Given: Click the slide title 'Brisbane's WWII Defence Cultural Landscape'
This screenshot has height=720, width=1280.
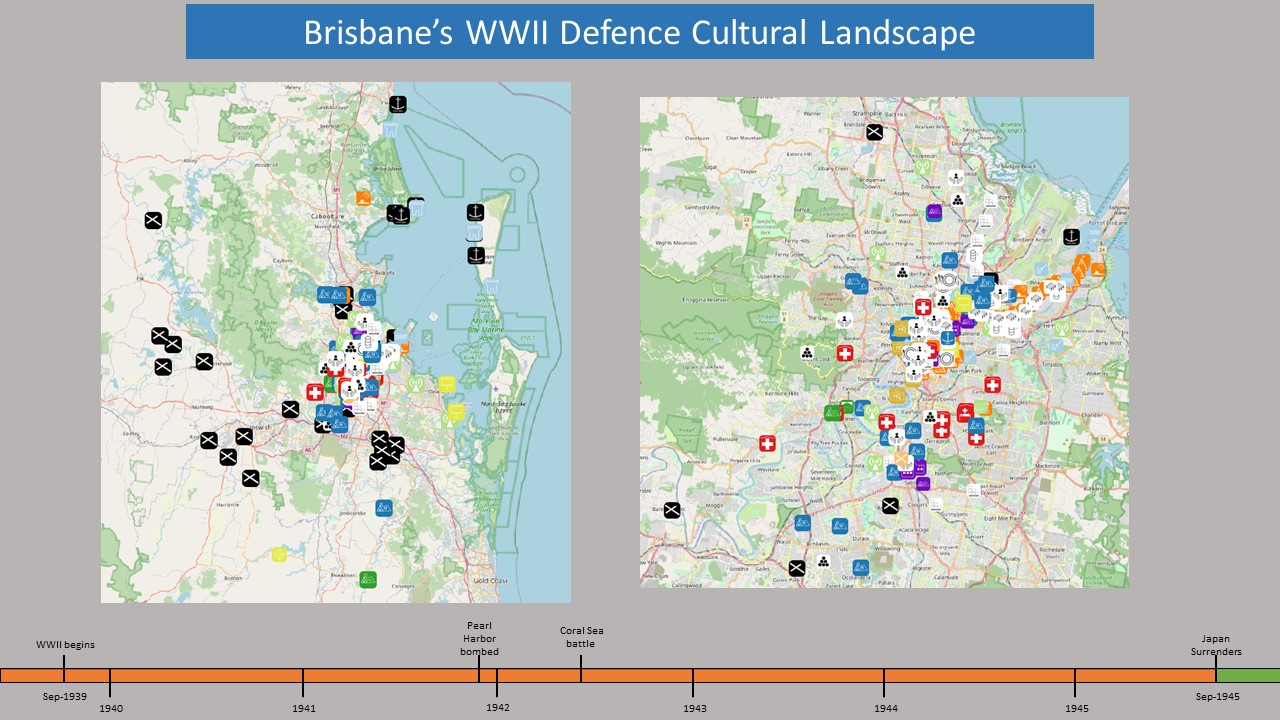Looking at the screenshot, I should pyautogui.click(x=639, y=32).
